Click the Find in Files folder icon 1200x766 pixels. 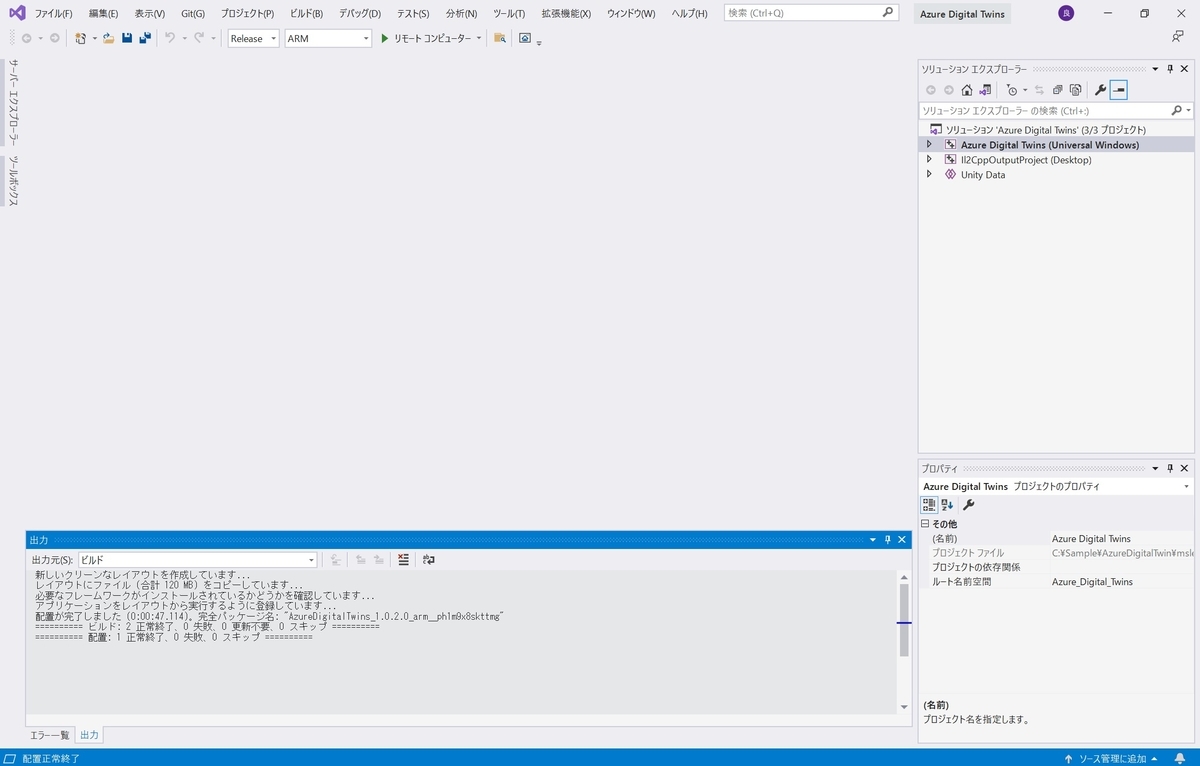pyautogui.click(x=500, y=38)
